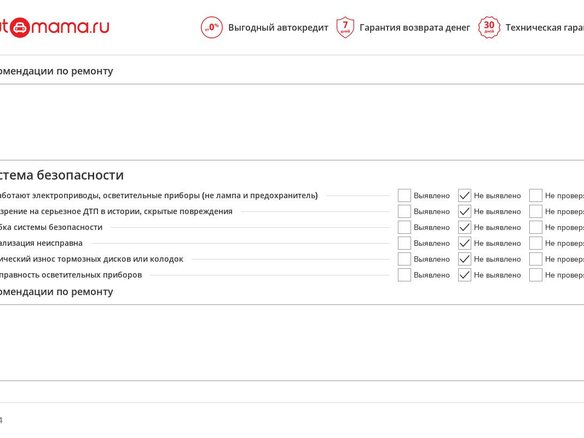This screenshot has height=438, width=584.
Task: Select the row text 'сигнализация неисправна'
Action: pyautogui.click(x=41, y=243)
